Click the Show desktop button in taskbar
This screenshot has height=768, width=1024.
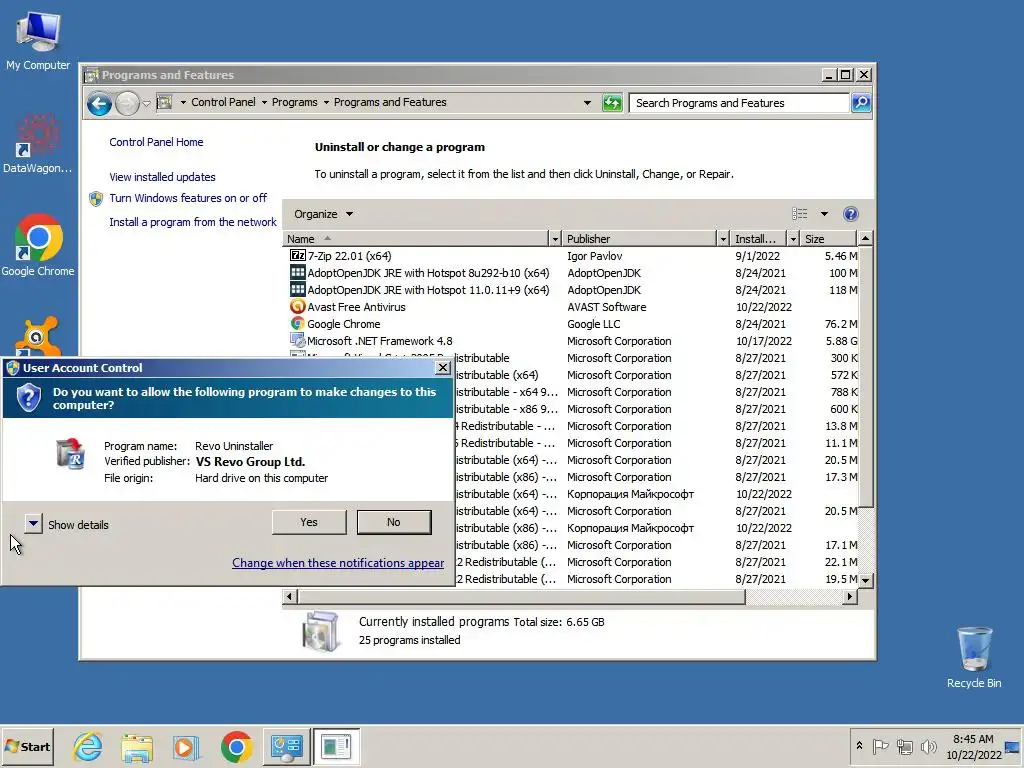coord(1012,746)
